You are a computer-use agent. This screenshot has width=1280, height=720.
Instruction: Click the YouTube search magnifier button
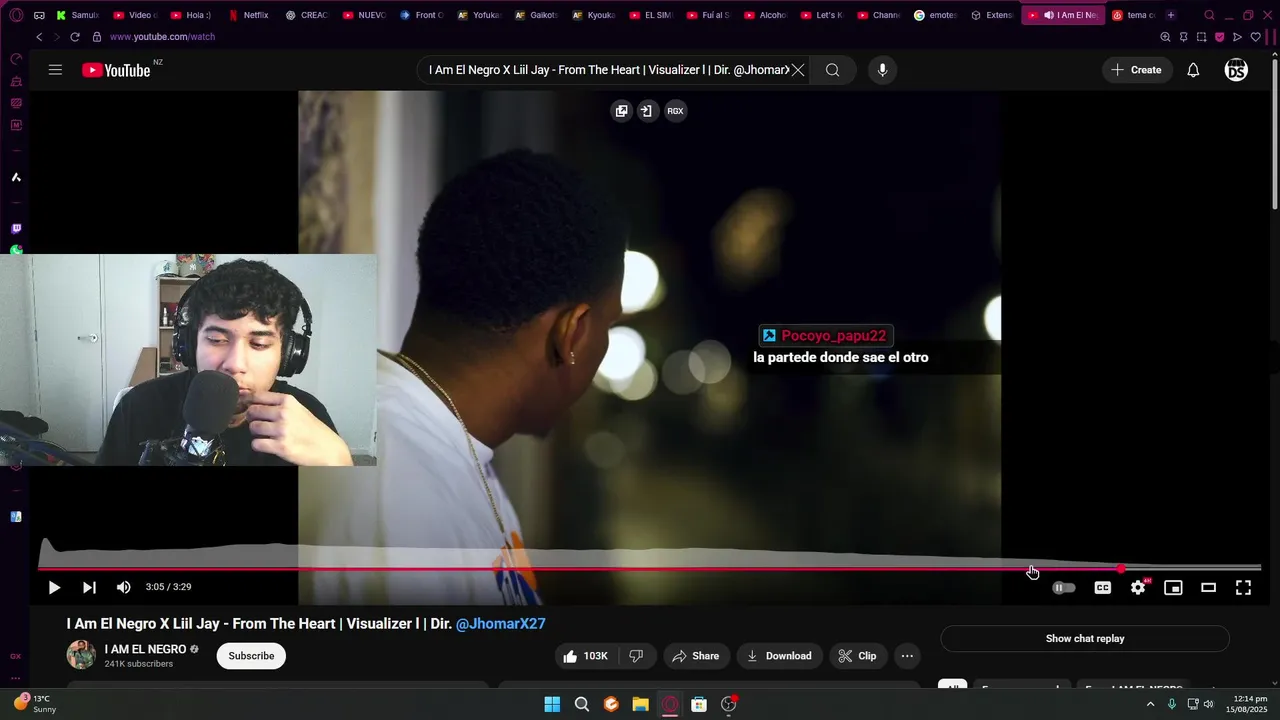(x=832, y=70)
